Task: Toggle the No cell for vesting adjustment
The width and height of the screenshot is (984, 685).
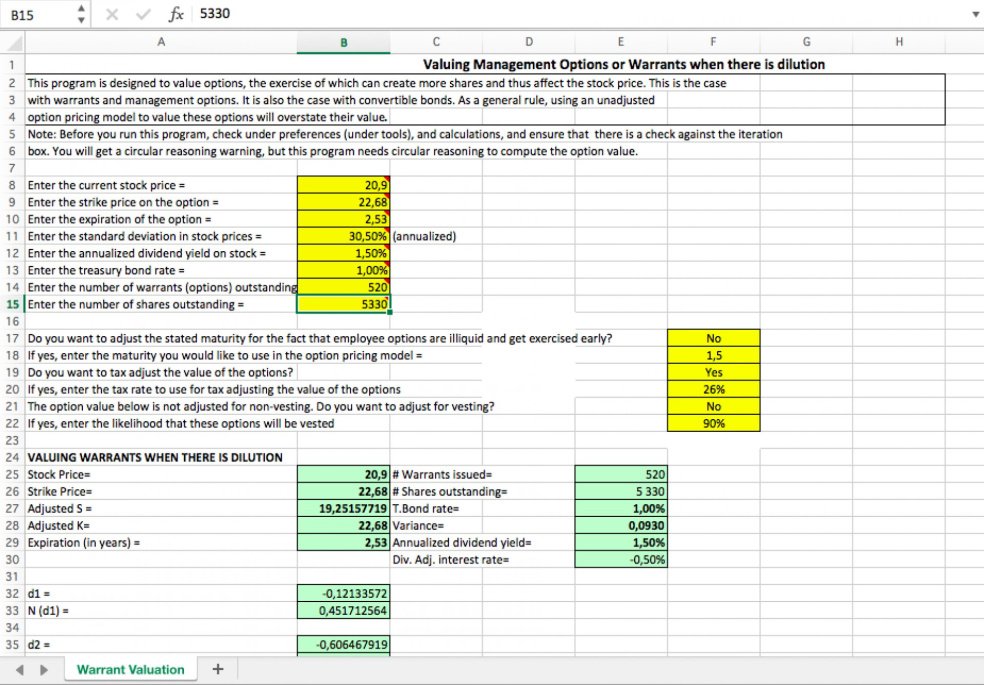Action: coord(712,406)
